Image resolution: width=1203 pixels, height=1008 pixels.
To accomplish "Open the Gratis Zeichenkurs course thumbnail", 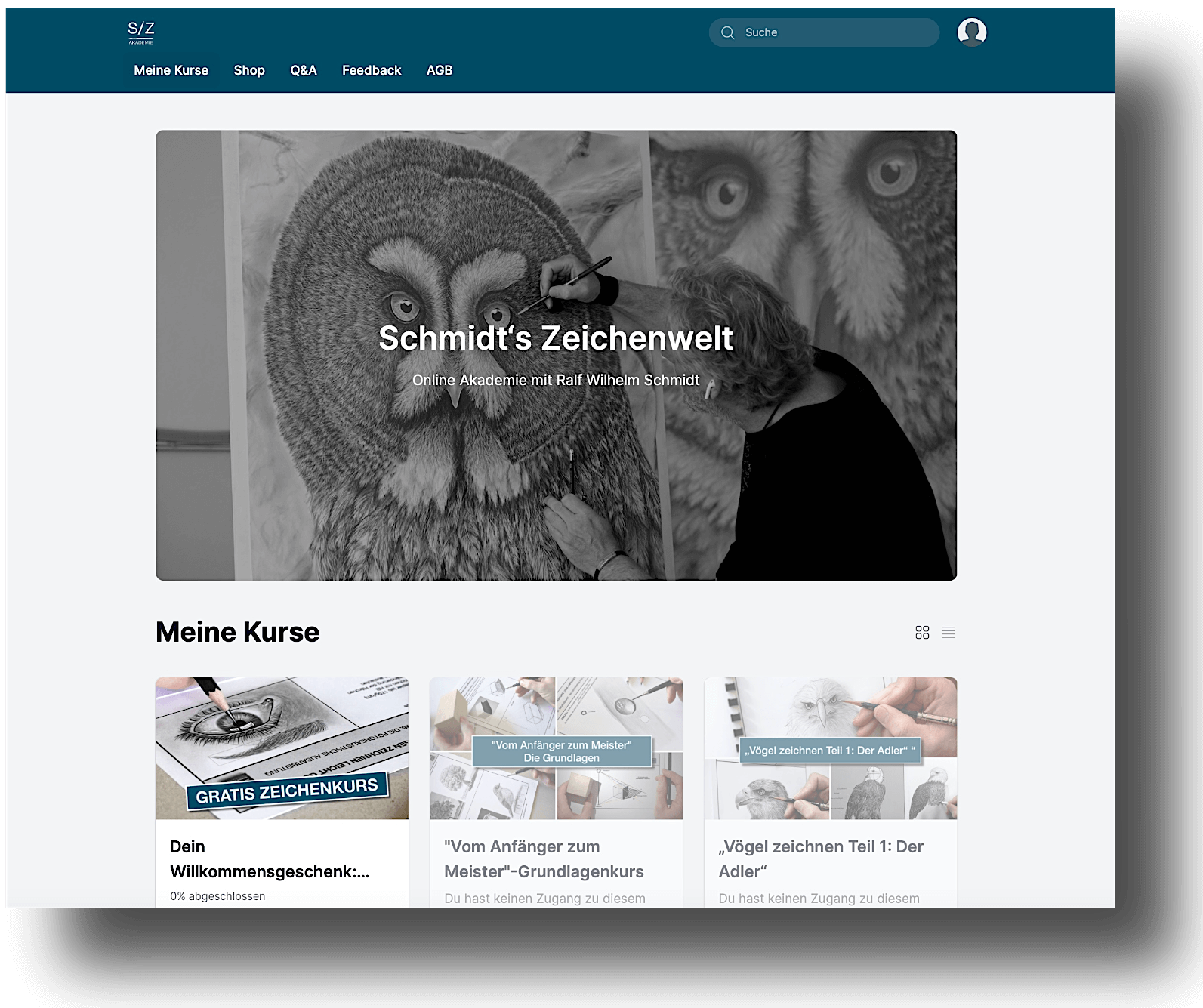I will point(282,748).
